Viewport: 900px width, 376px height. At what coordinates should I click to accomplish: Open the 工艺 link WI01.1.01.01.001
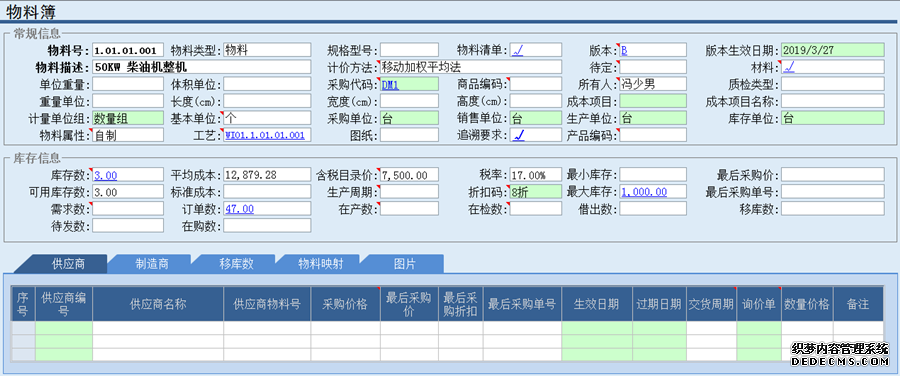(x=265, y=135)
